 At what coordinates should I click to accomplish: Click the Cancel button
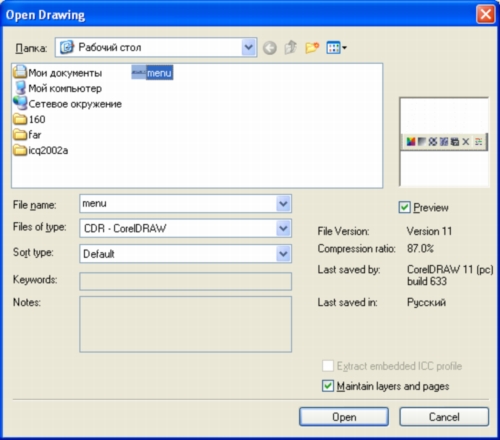[x=444, y=417]
